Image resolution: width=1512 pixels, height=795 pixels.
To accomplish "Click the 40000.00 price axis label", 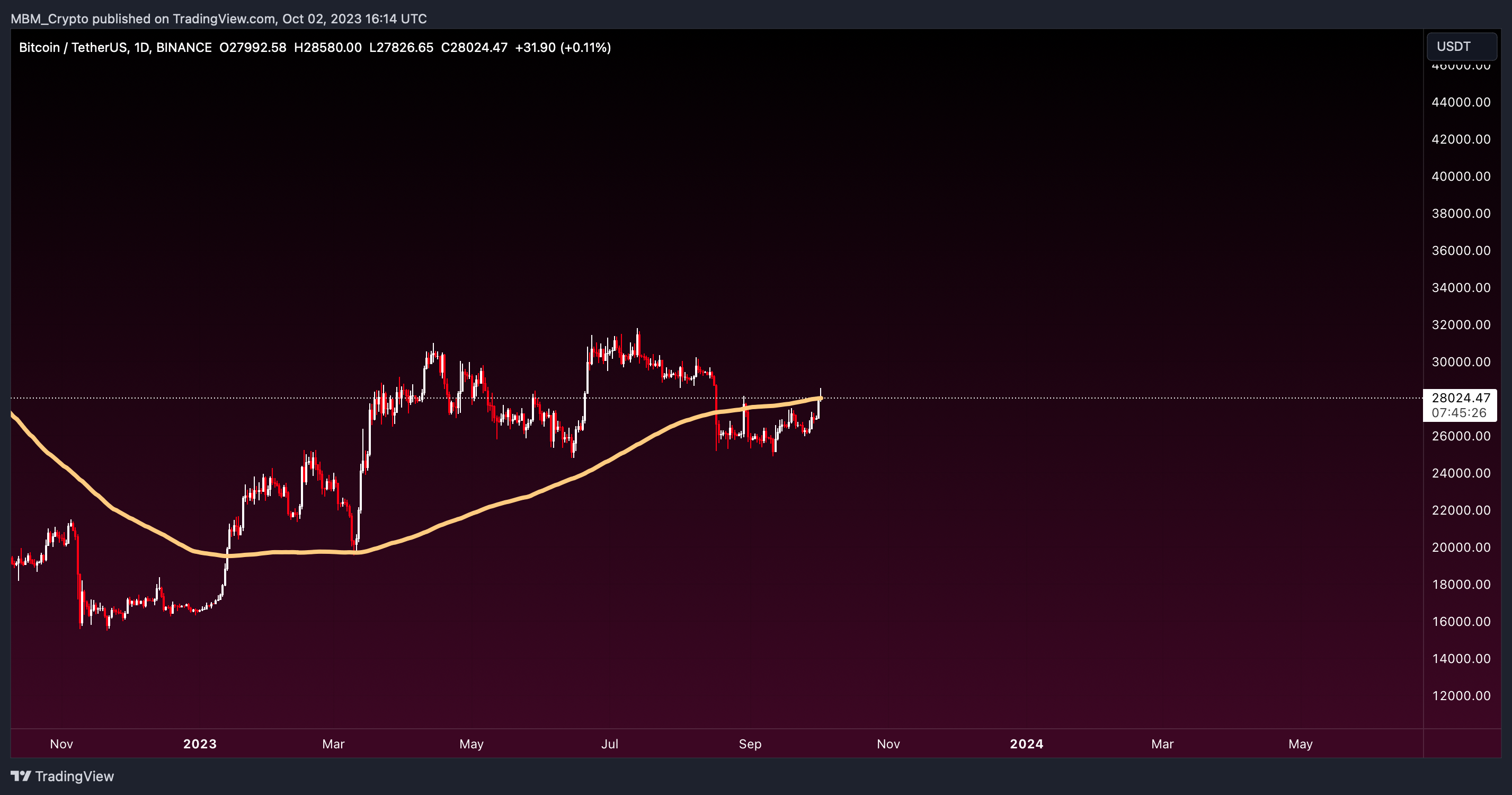I will tap(1461, 176).
